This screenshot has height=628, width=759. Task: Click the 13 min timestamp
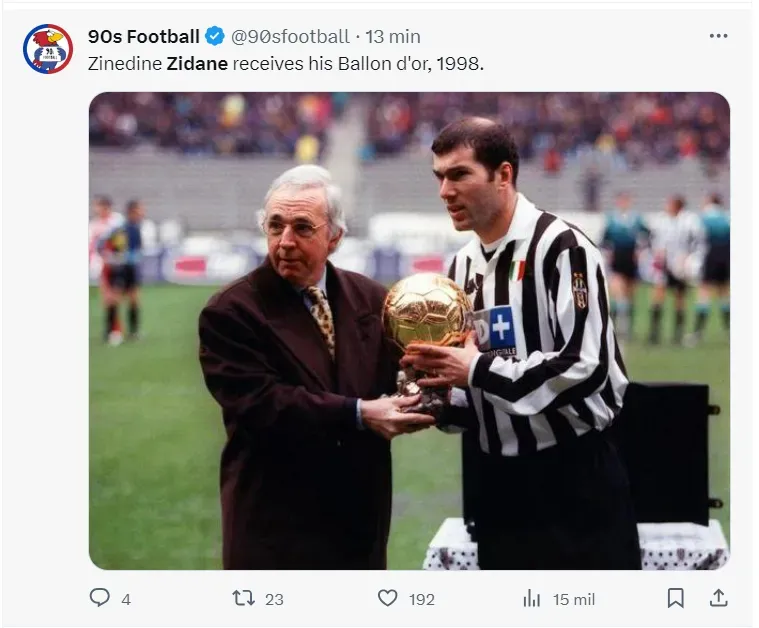click(393, 37)
